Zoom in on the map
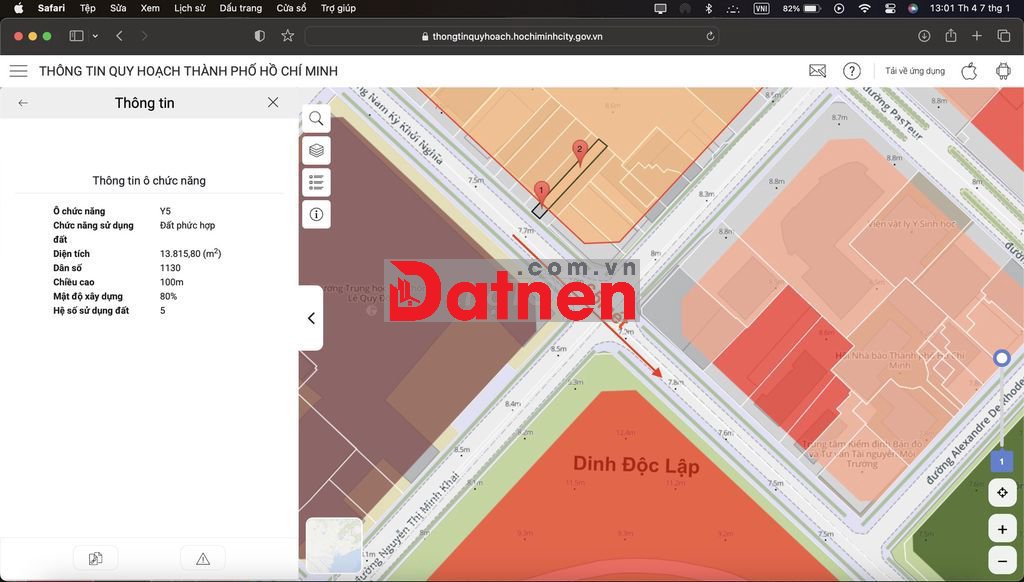Viewport: 1024px width, 582px height. [1001, 528]
